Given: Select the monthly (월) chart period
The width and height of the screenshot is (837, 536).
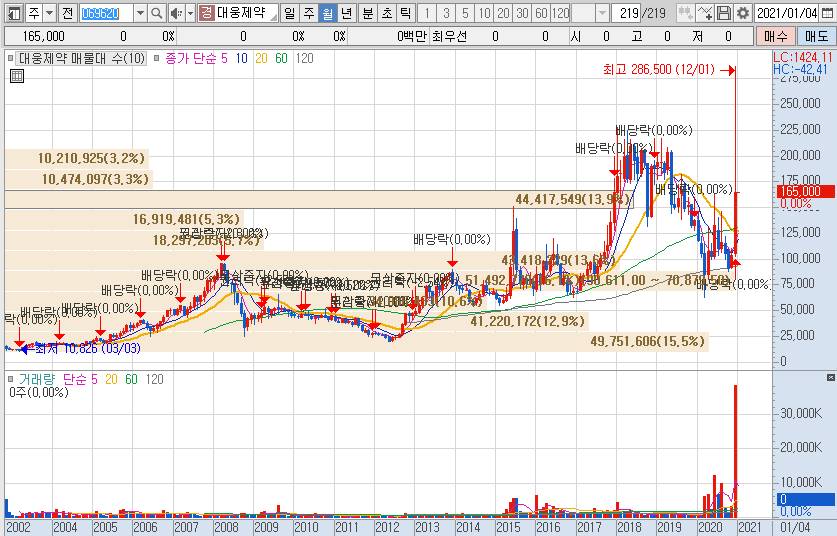Looking at the screenshot, I should tap(328, 13).
